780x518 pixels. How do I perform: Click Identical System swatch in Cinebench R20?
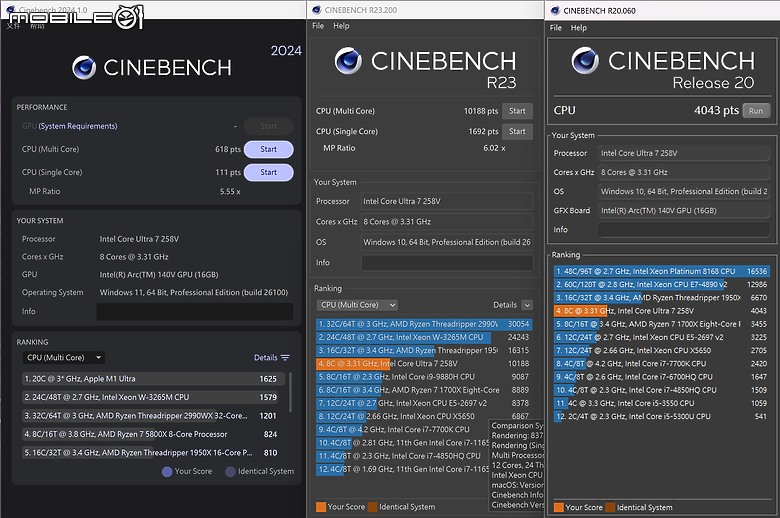click(x=610, y=508)
